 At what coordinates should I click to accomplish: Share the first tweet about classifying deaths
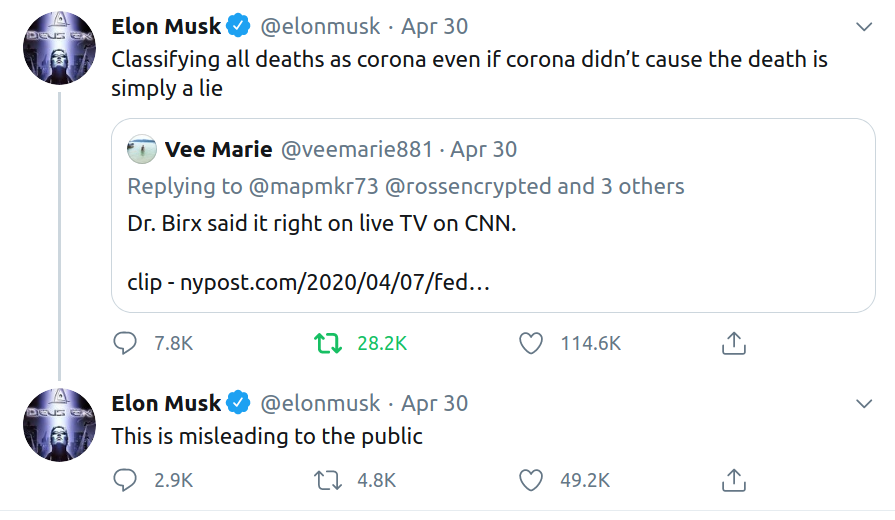tap(733, 343)
